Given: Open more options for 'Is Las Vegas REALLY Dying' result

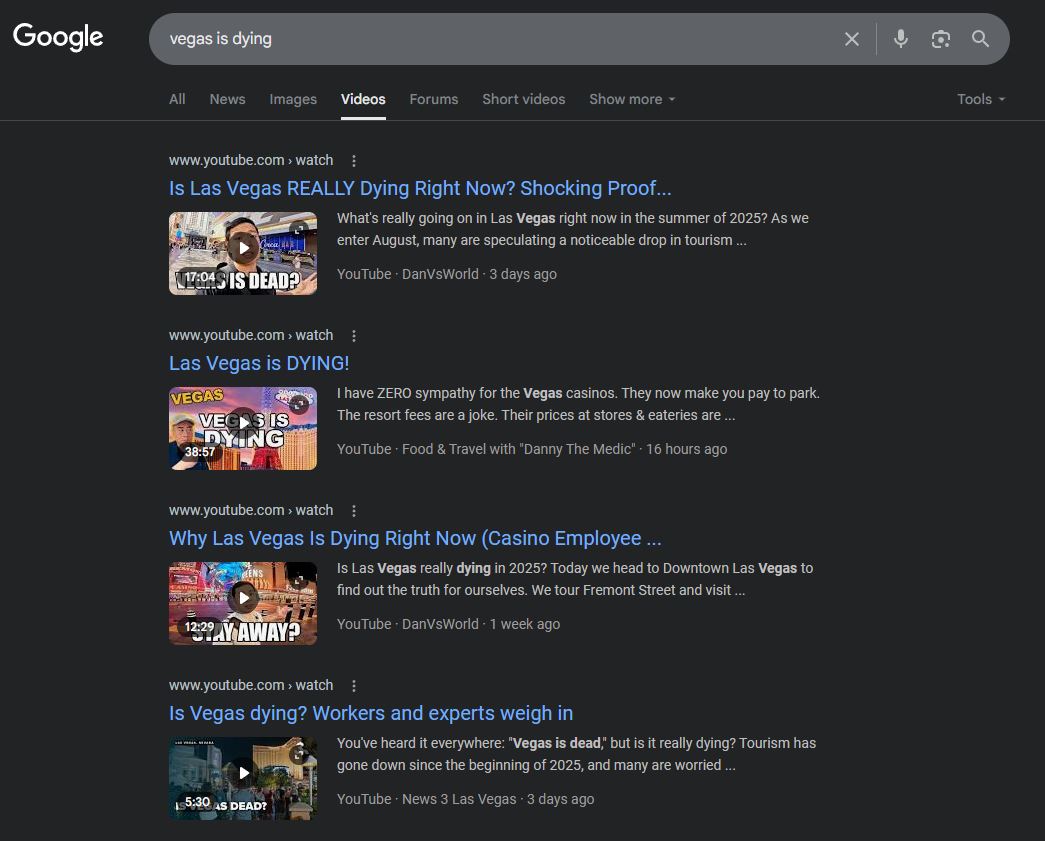Looking at the screenshot, I should click(354, 161).
